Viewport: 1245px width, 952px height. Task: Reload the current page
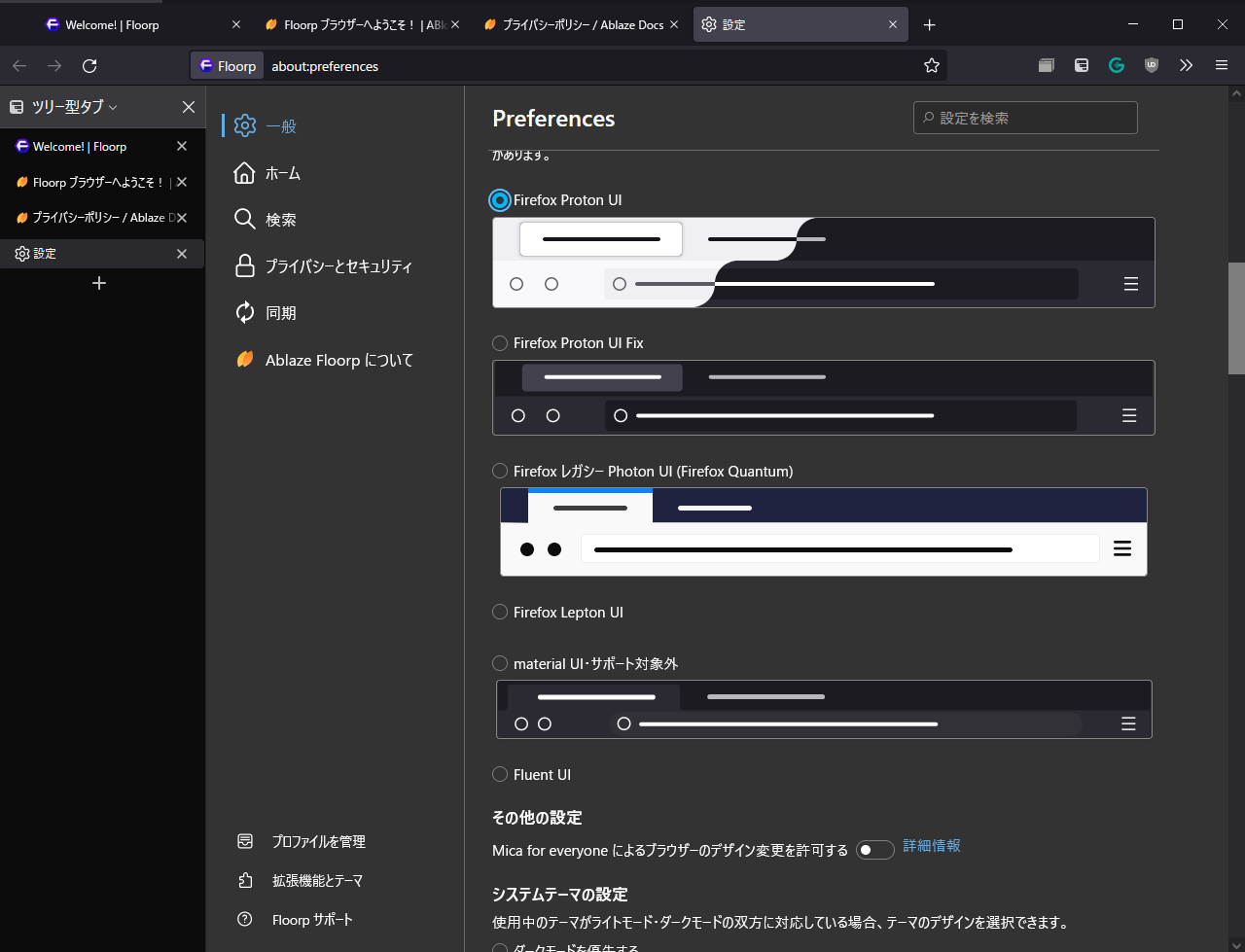click(x=89, y=65)
